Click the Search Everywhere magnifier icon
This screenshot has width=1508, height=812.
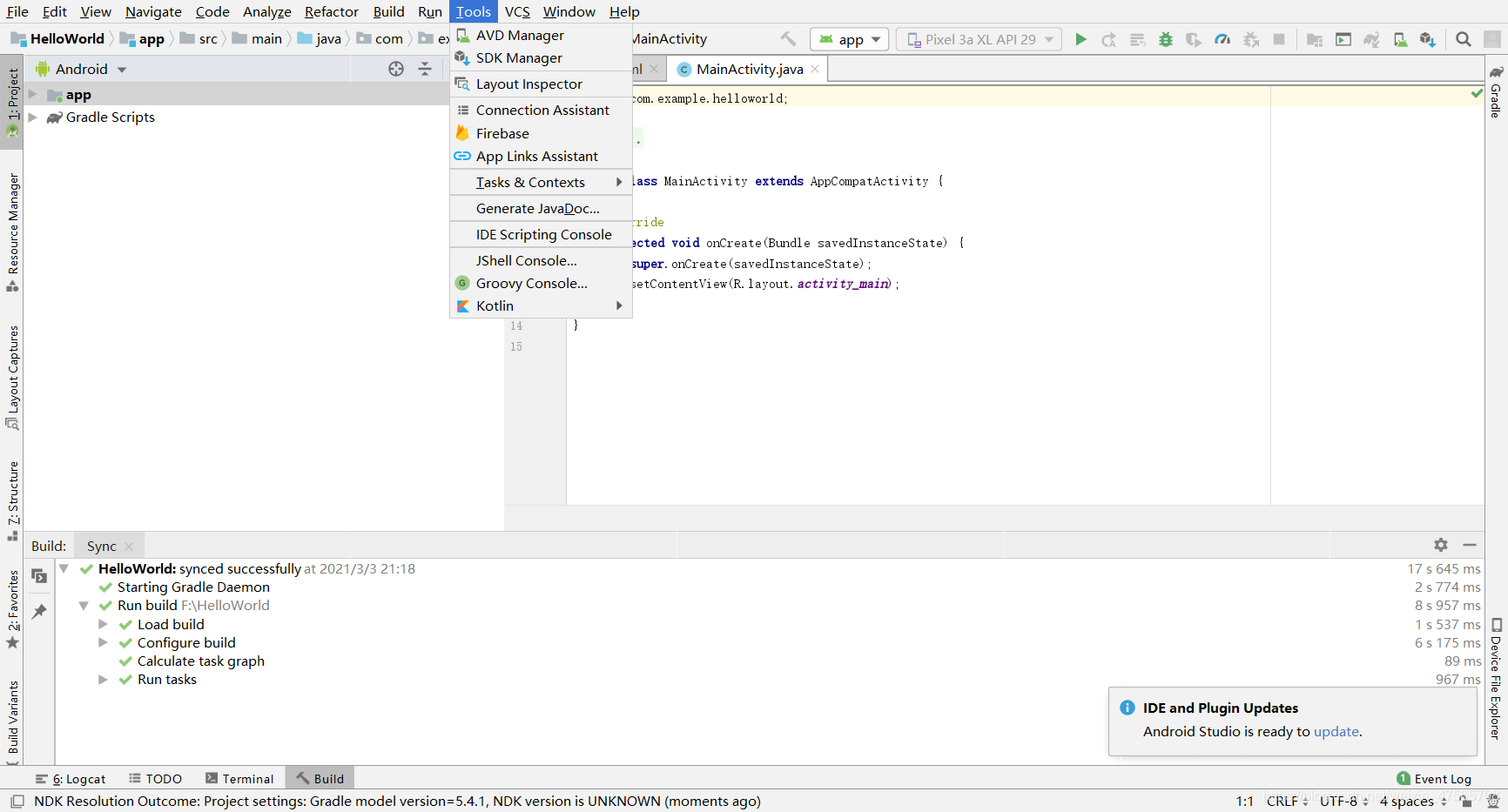[x=1464, y=39]
